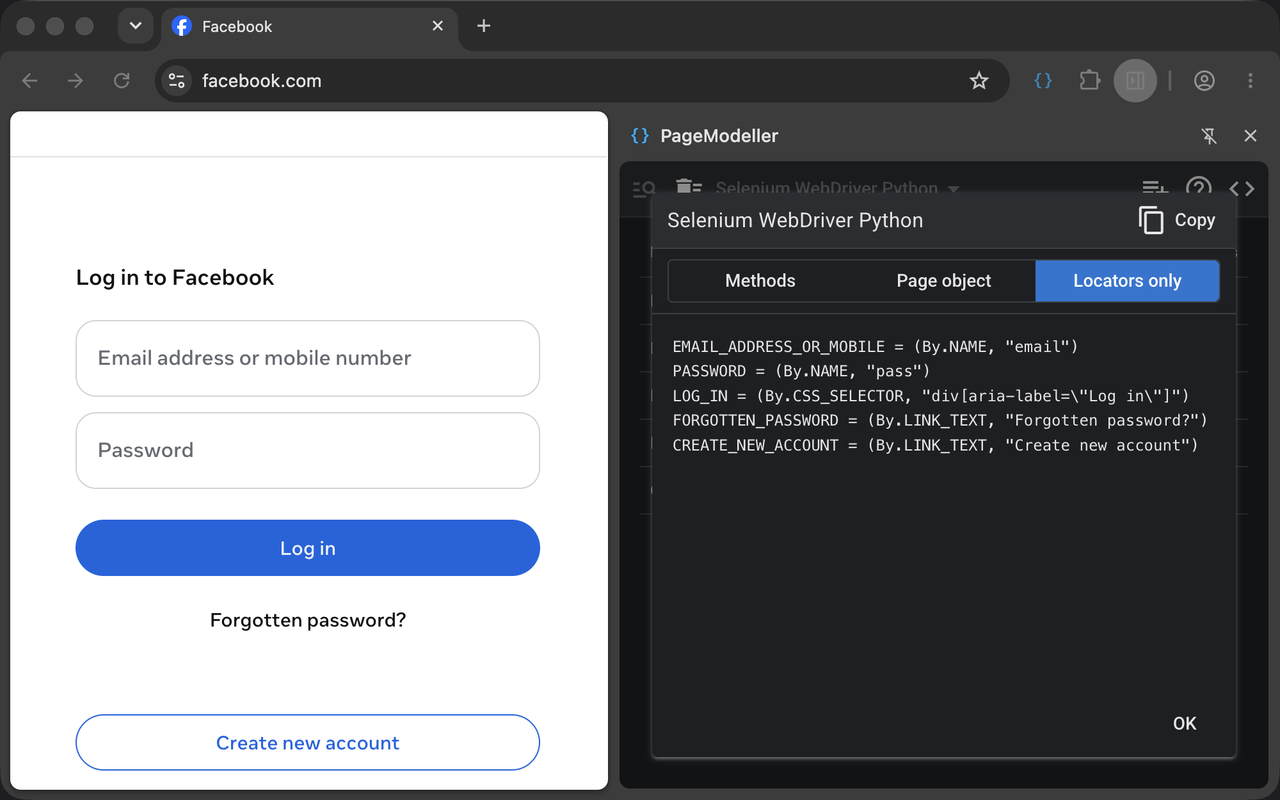The image size is (1280, 800).
Task: Dismiss the dialog with OK
Action: tap(1185, 723)
